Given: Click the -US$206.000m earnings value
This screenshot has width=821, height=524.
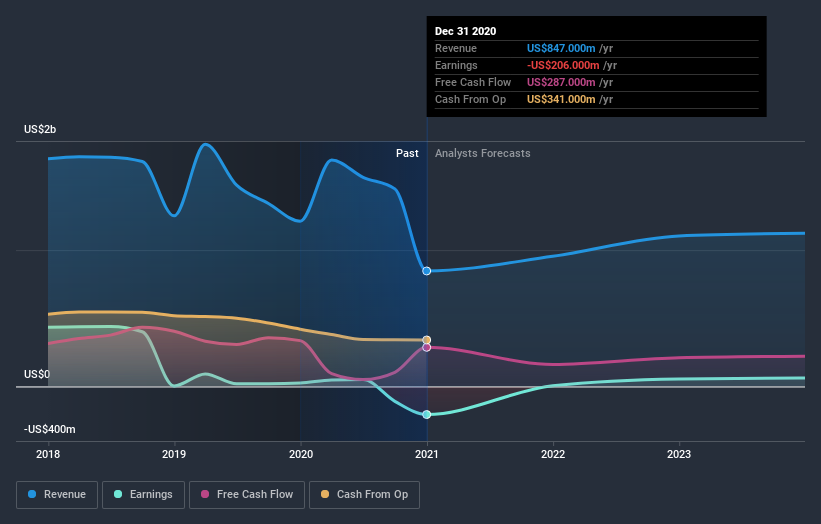Looking at the screenshot, I should [563, 65].
